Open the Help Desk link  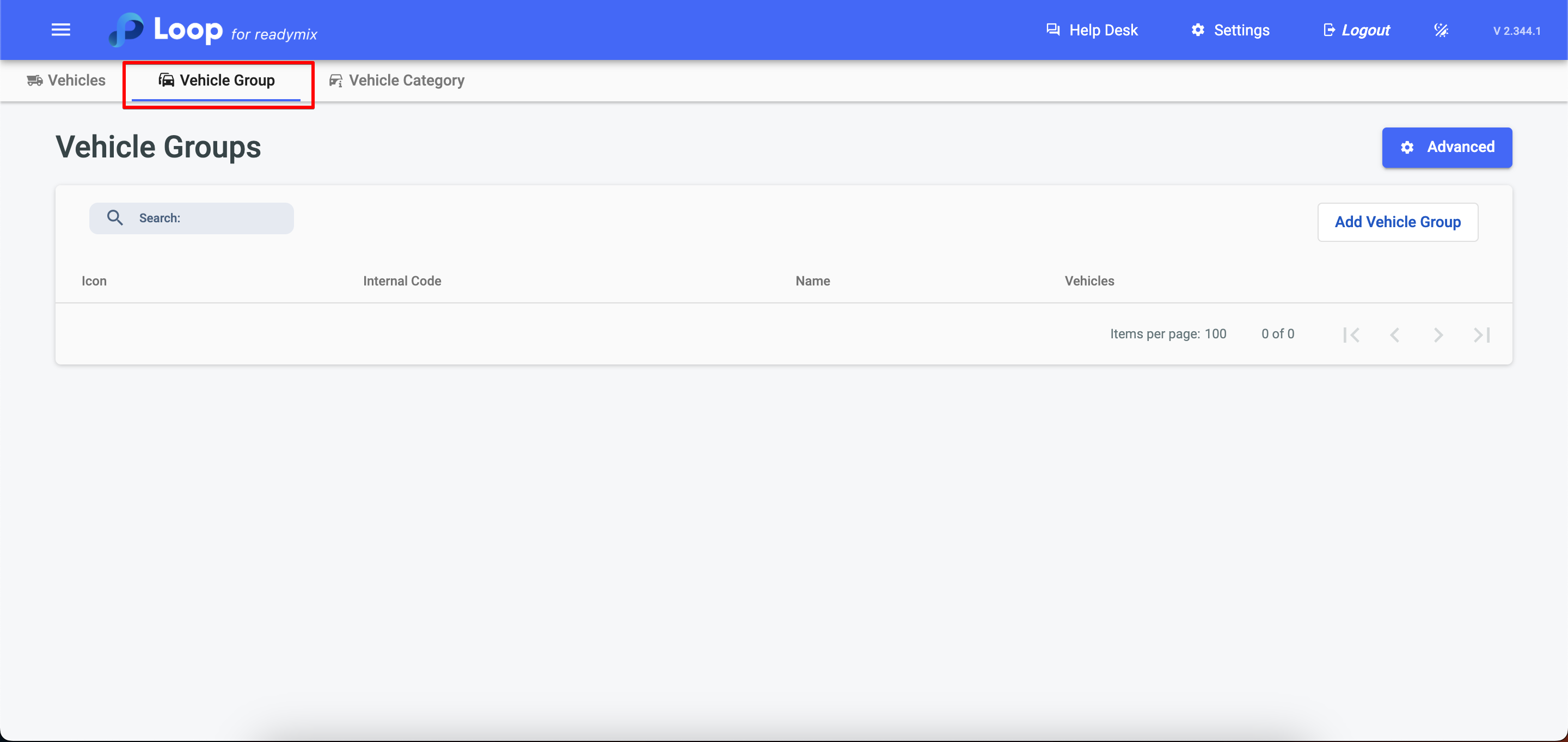[x=1092, y=30]
